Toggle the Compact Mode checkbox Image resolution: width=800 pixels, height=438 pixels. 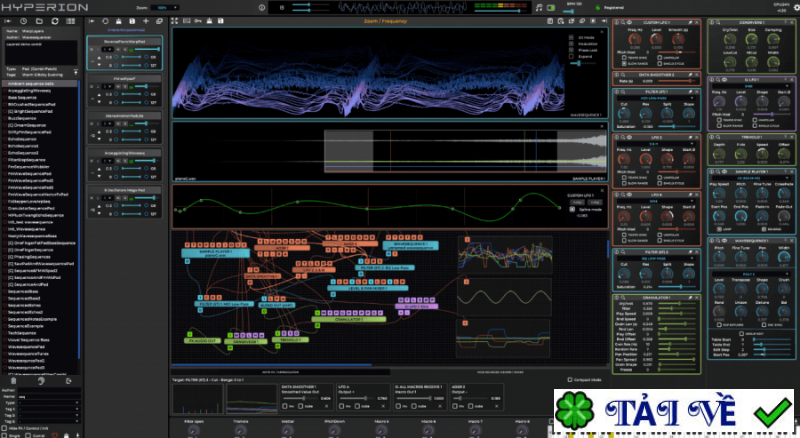pyautogui.click(x=570, y=379)
